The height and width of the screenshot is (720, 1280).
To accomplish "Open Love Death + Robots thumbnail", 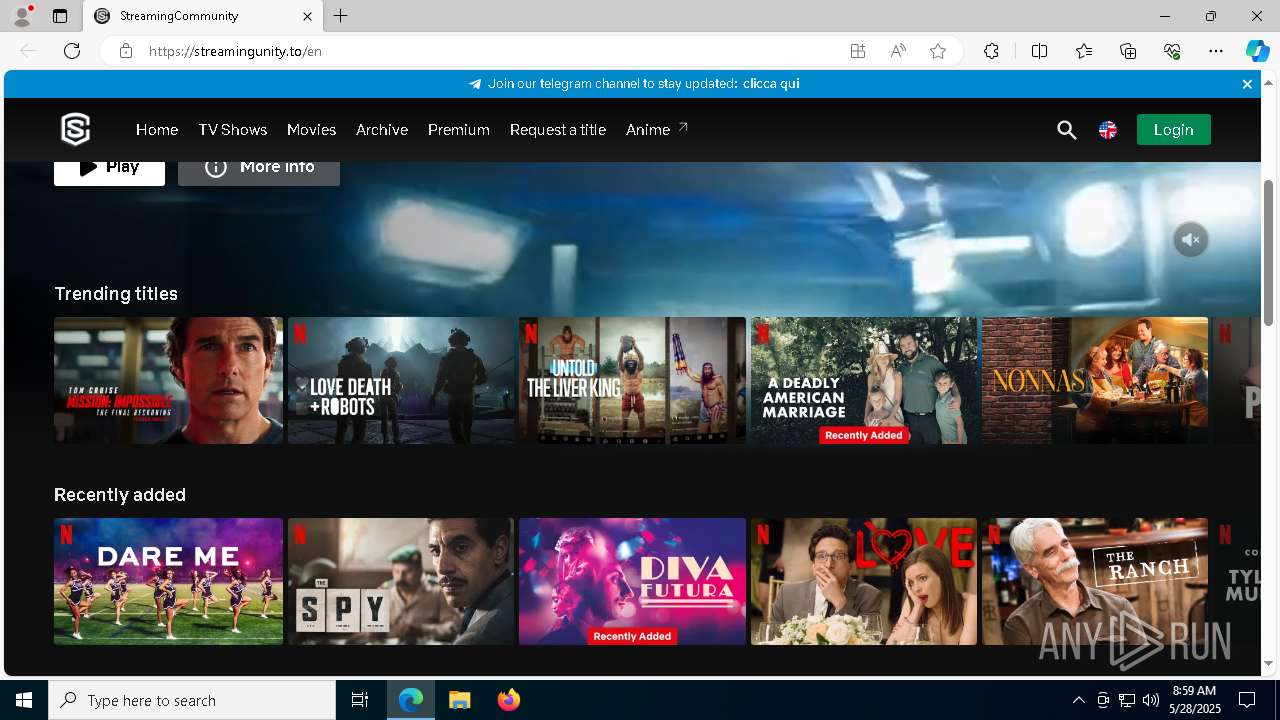I will [401, 380].
